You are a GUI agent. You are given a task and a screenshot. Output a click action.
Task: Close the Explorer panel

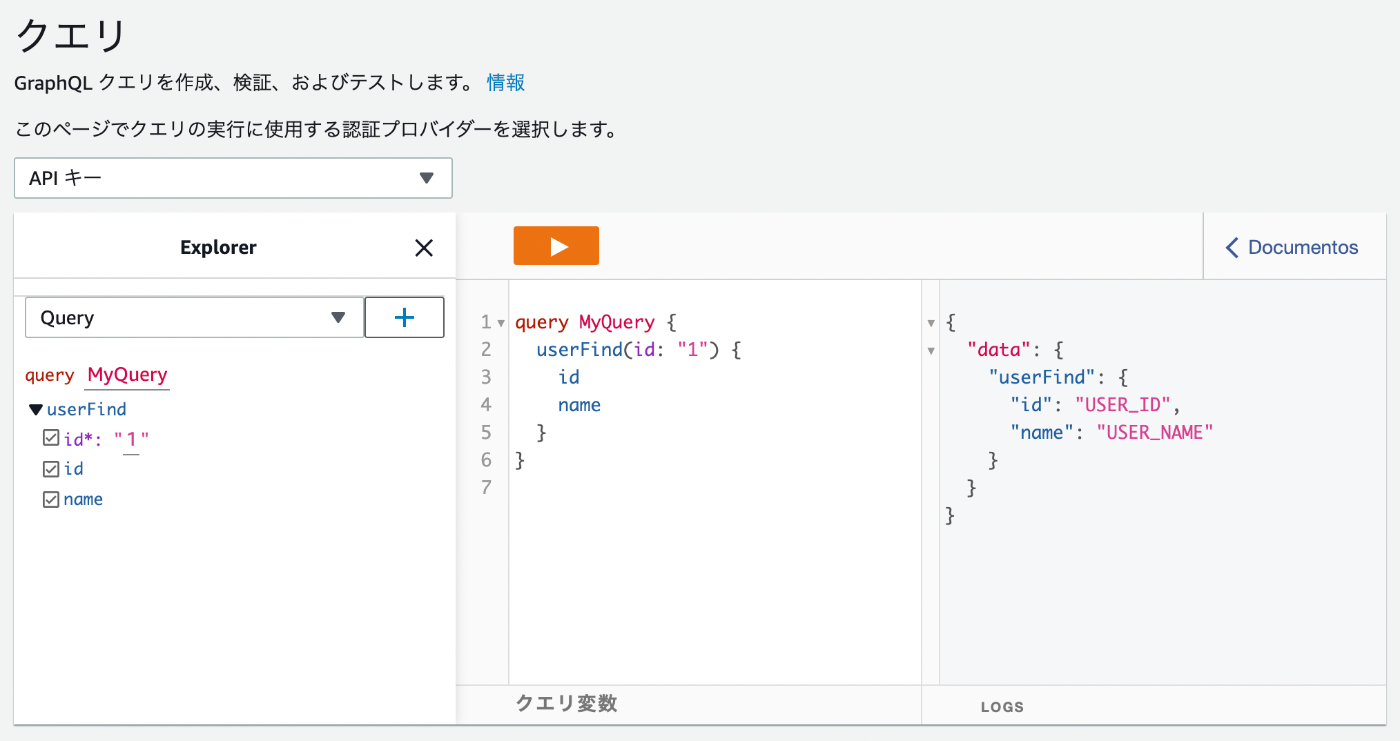click(x=424, y=248)
